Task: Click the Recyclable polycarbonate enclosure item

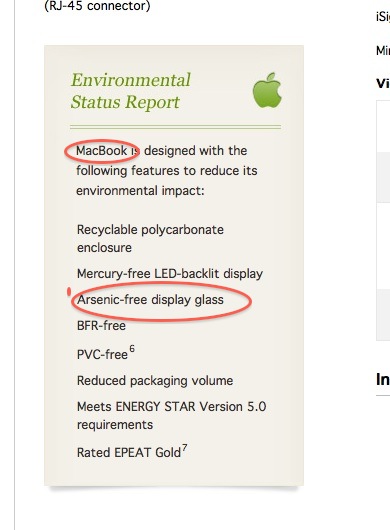Action: pyautogui.click(x=150, y=239)
